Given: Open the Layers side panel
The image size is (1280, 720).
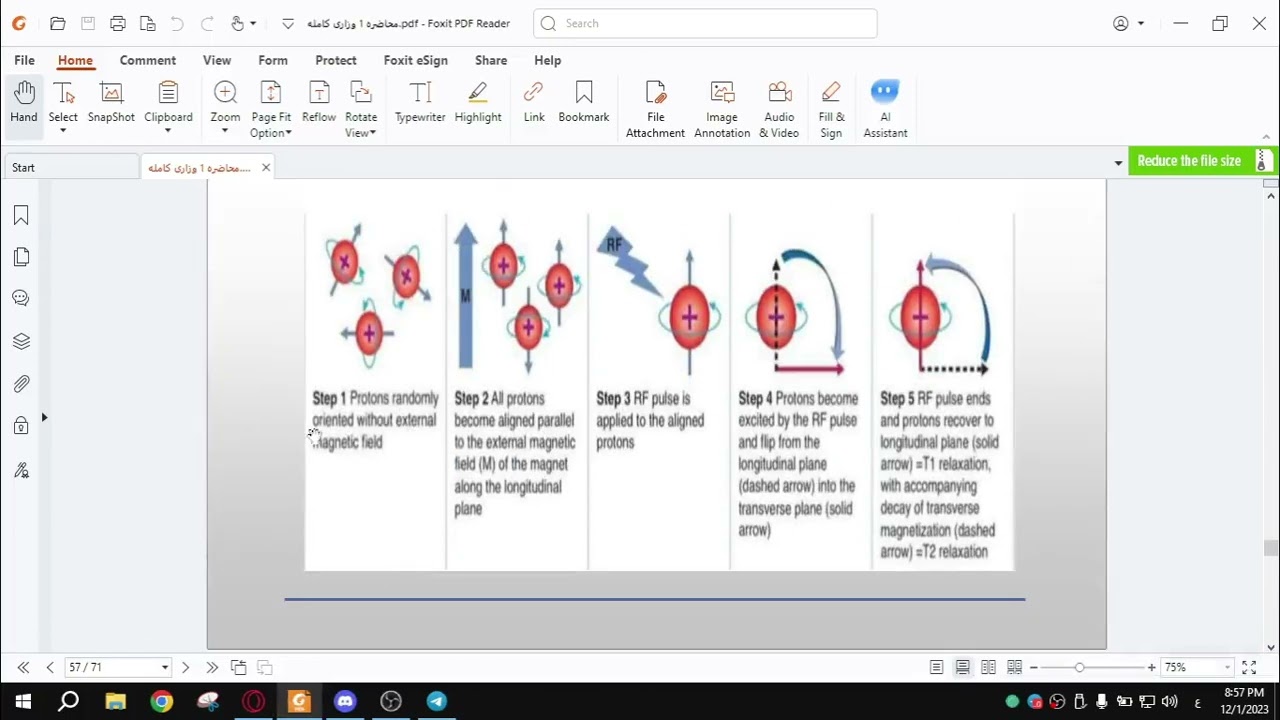Looking at the screenshot, I should coord(21,341).
